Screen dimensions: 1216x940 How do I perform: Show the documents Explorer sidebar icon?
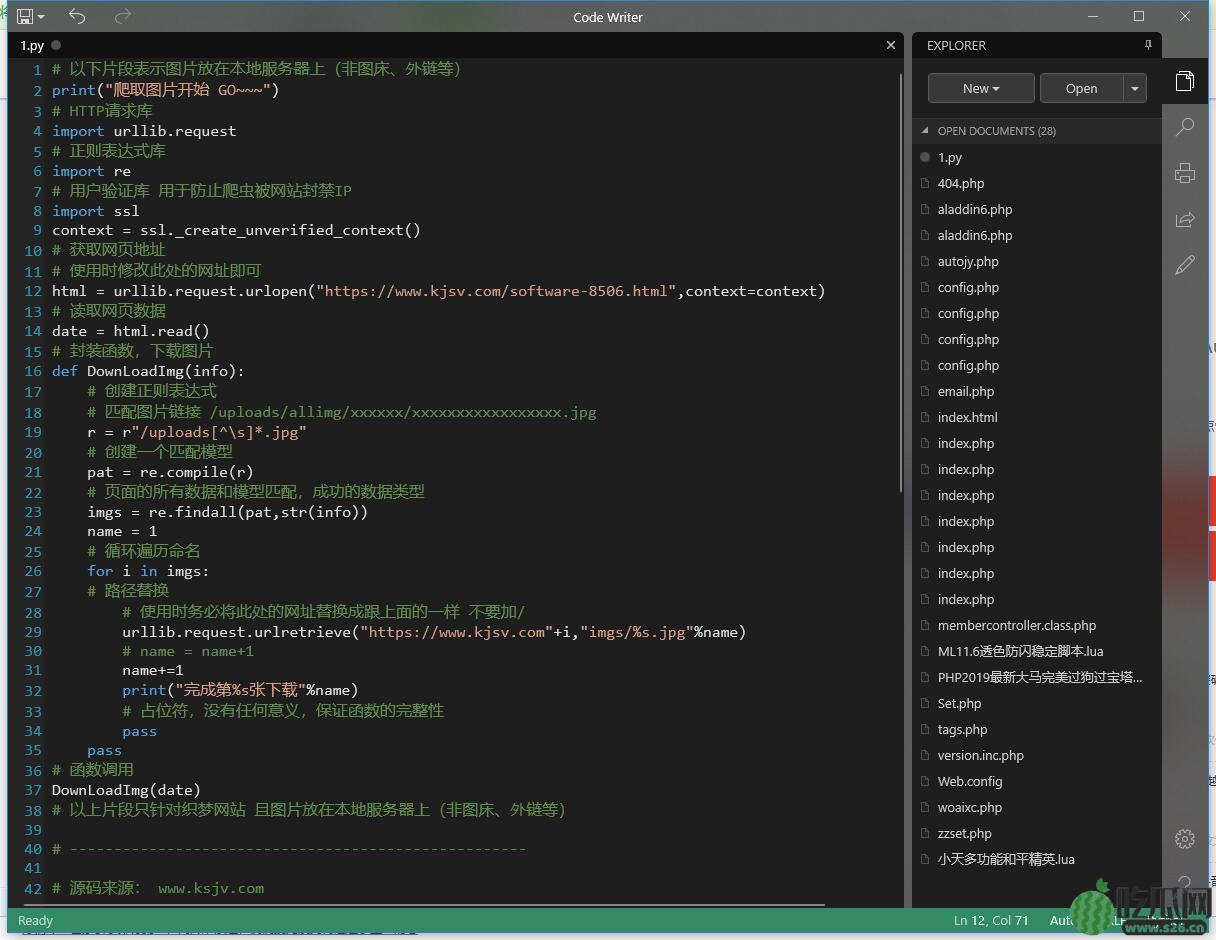click(1185, 81)
